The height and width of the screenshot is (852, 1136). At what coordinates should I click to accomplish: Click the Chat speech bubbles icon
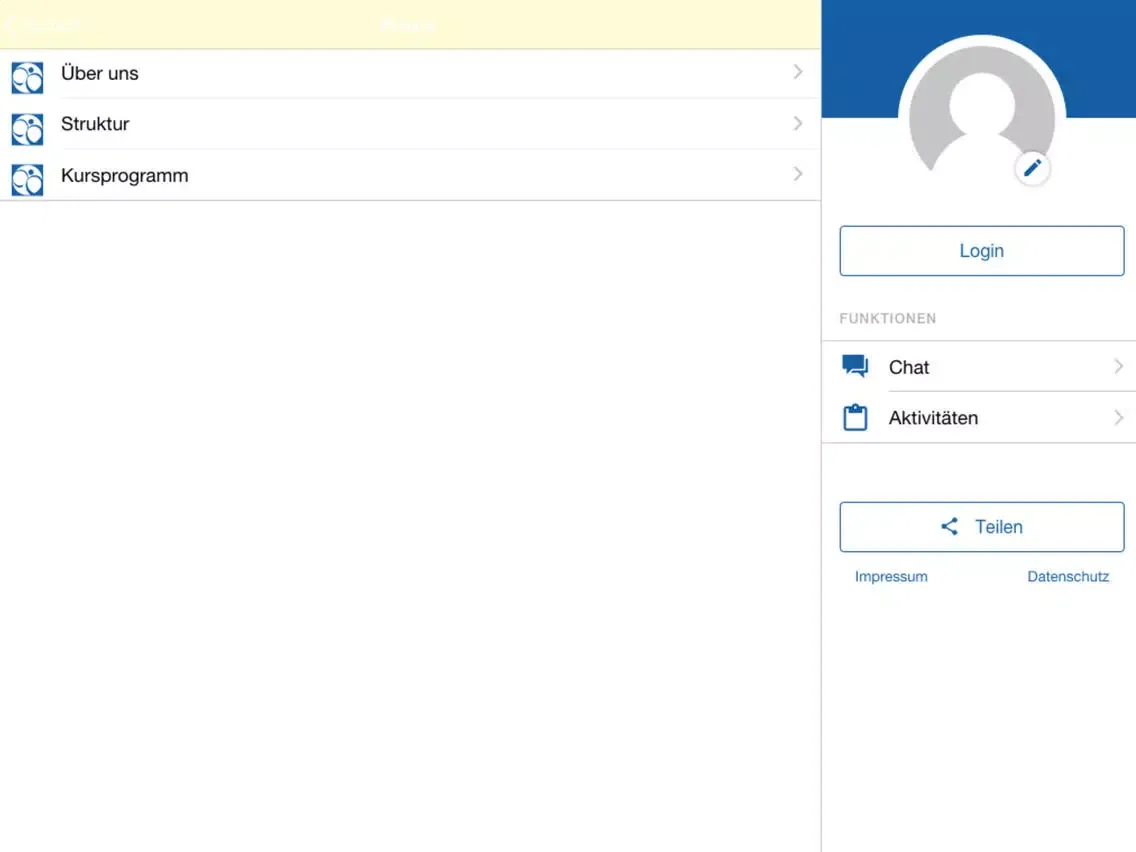(x=855, y=366)
